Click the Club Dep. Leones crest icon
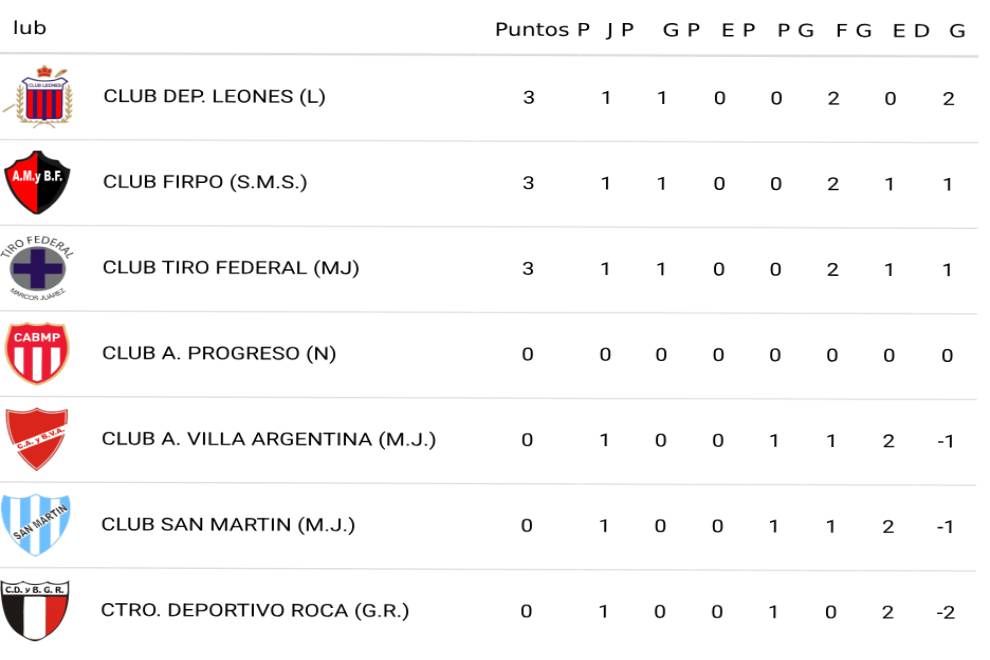The height and width of the screenshot is (660, 990). pyautogui.click(x=39, y=95)
